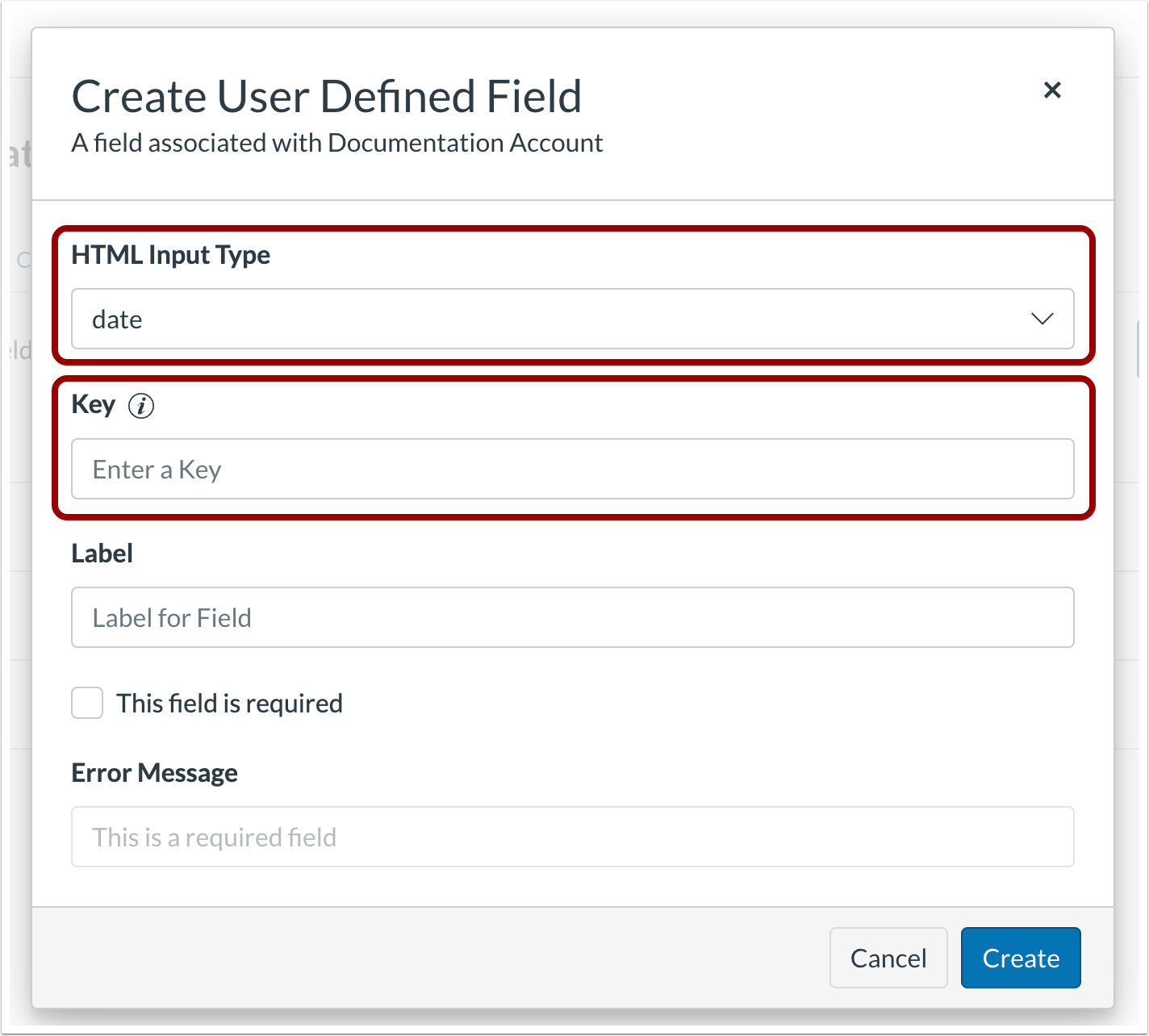Click the Error Message heading label
1149x1036 pixels.
(x=154, y=773)
